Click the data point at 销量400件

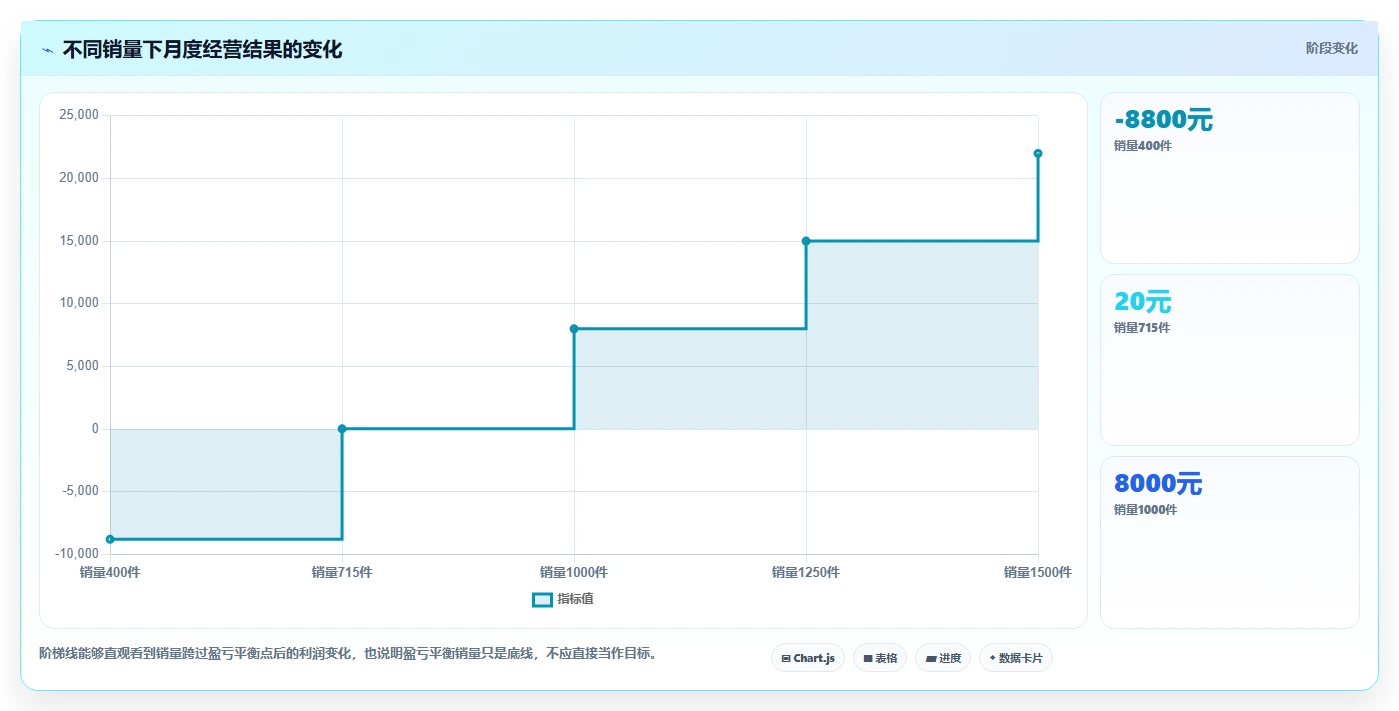coord(110,539)
